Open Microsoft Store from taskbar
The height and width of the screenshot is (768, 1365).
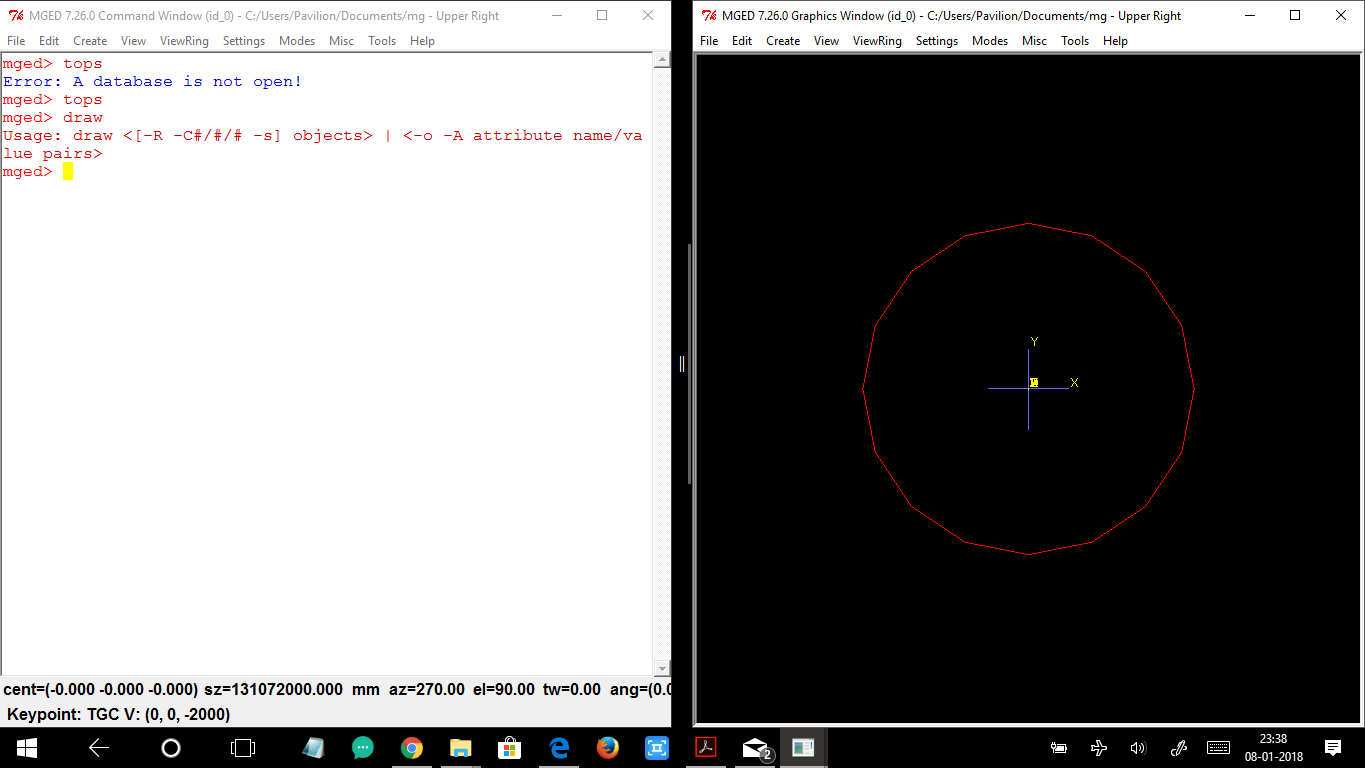pos(509,748)
